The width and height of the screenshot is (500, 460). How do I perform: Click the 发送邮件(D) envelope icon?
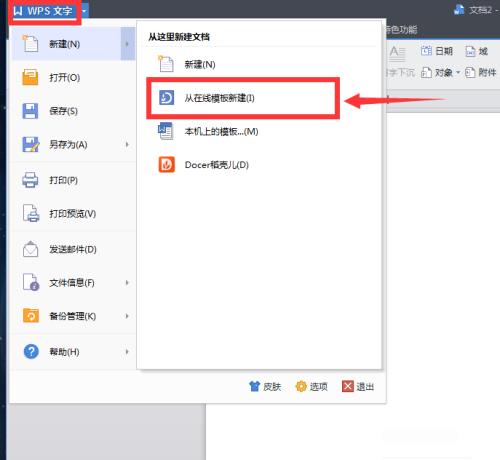[x=30, y=249]
